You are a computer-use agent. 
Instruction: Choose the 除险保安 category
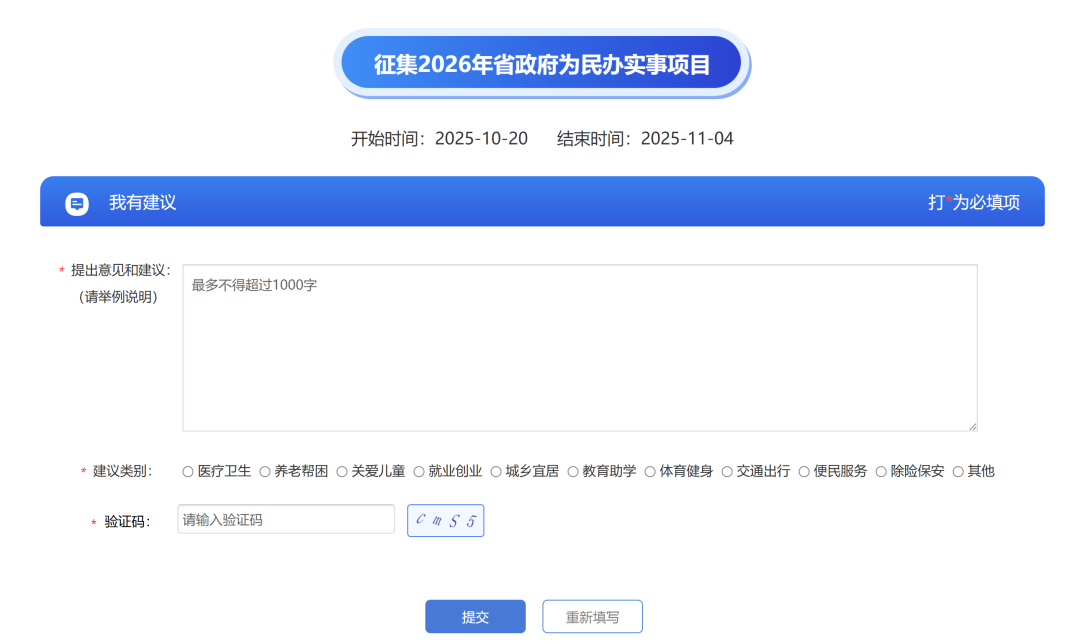point(881,472)
